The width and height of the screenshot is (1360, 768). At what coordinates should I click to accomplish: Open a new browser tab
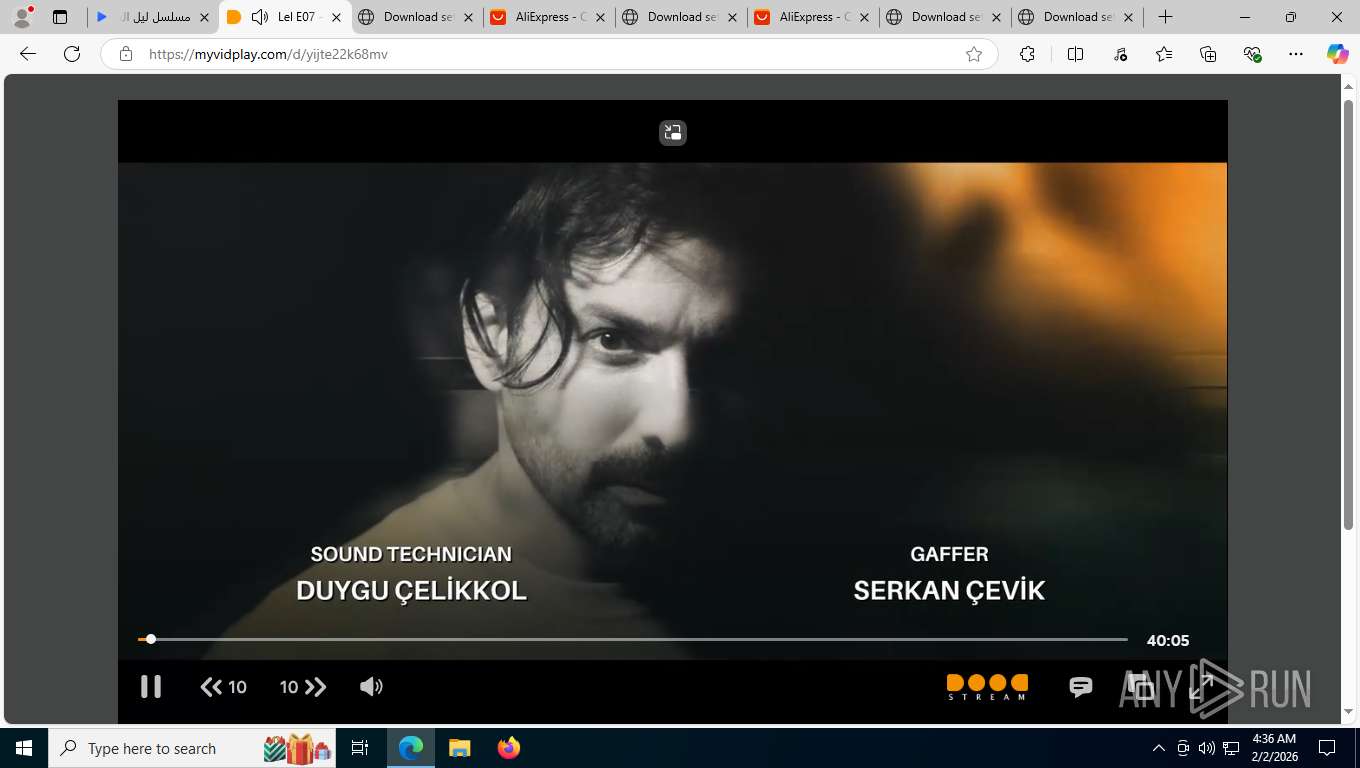(x=1165, y=17)
